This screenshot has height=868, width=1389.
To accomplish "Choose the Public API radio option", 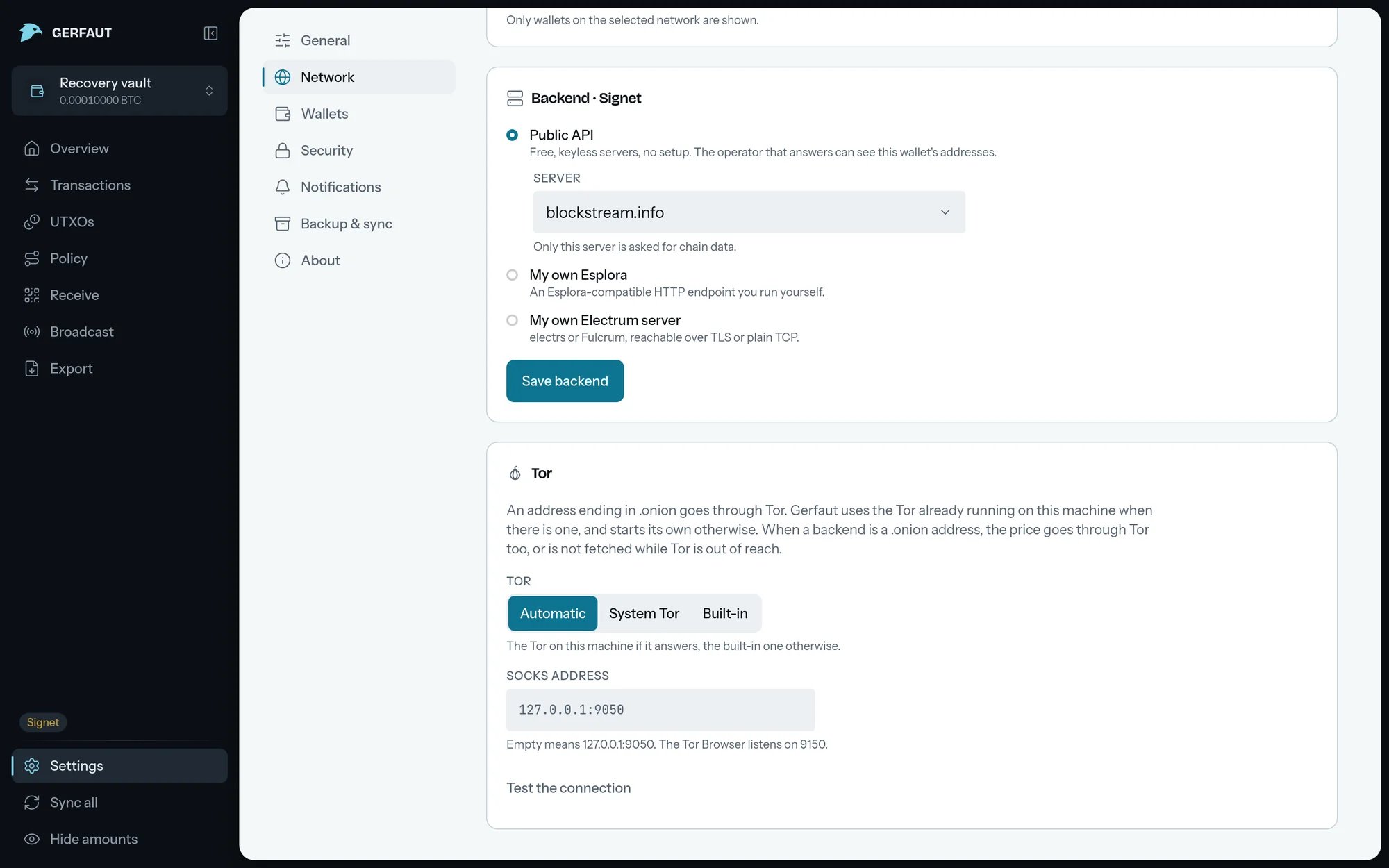I will pos(512,135).
